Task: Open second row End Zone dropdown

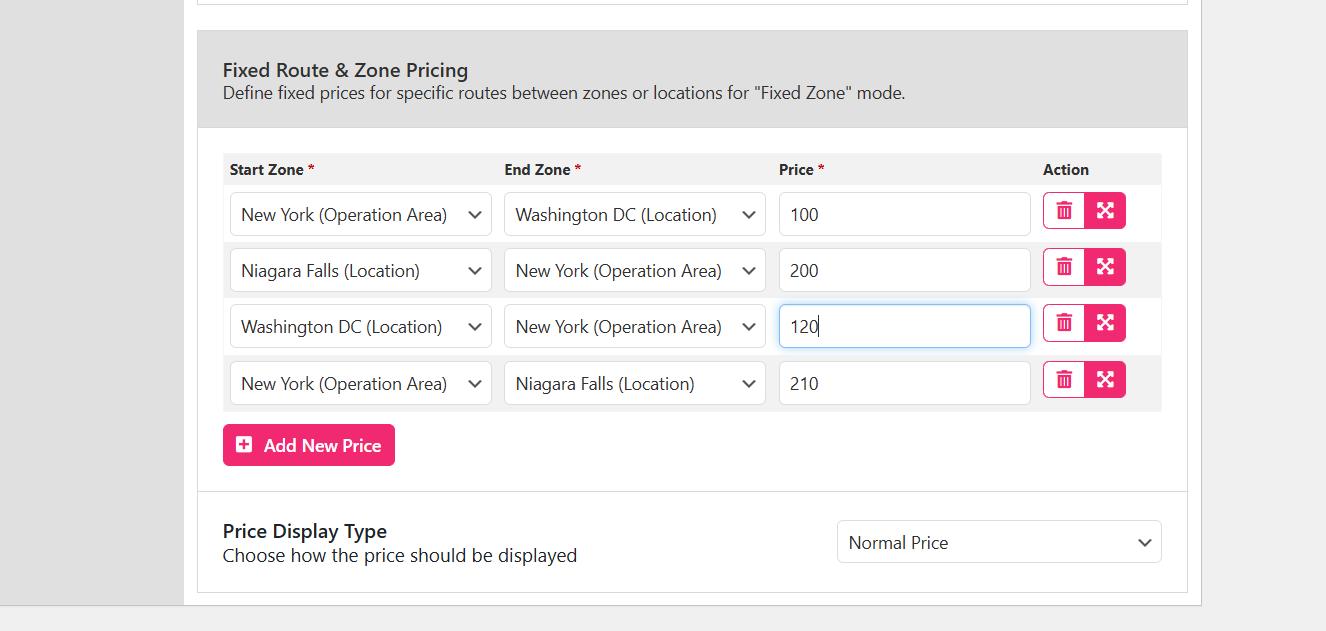Action: tap(634, 270)
